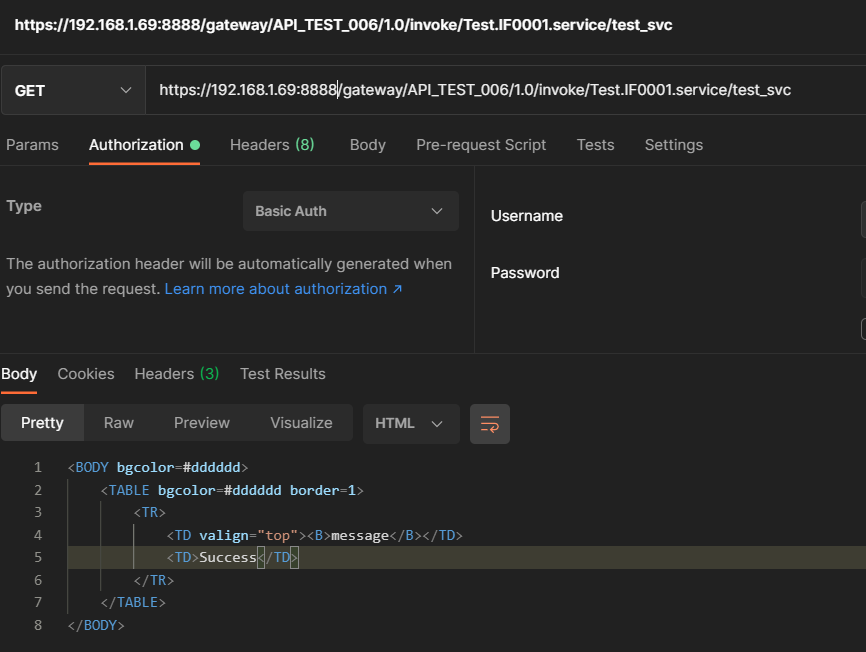Screen dimensions: 866x652
Task: Follow the Learn more about authorization link
Action: [x=283, y=289]
